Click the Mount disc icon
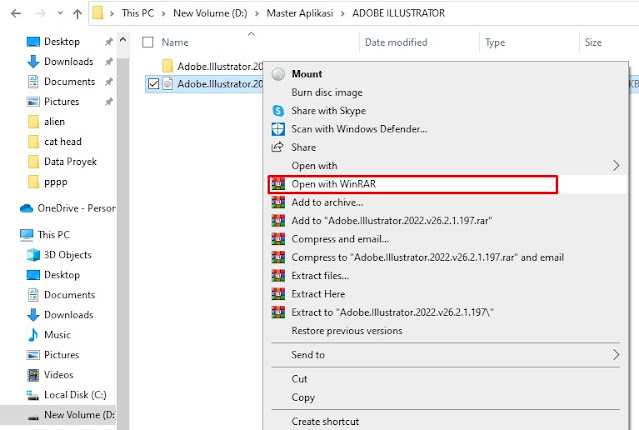Screen dimensions: 639x430 click(278, 74)
